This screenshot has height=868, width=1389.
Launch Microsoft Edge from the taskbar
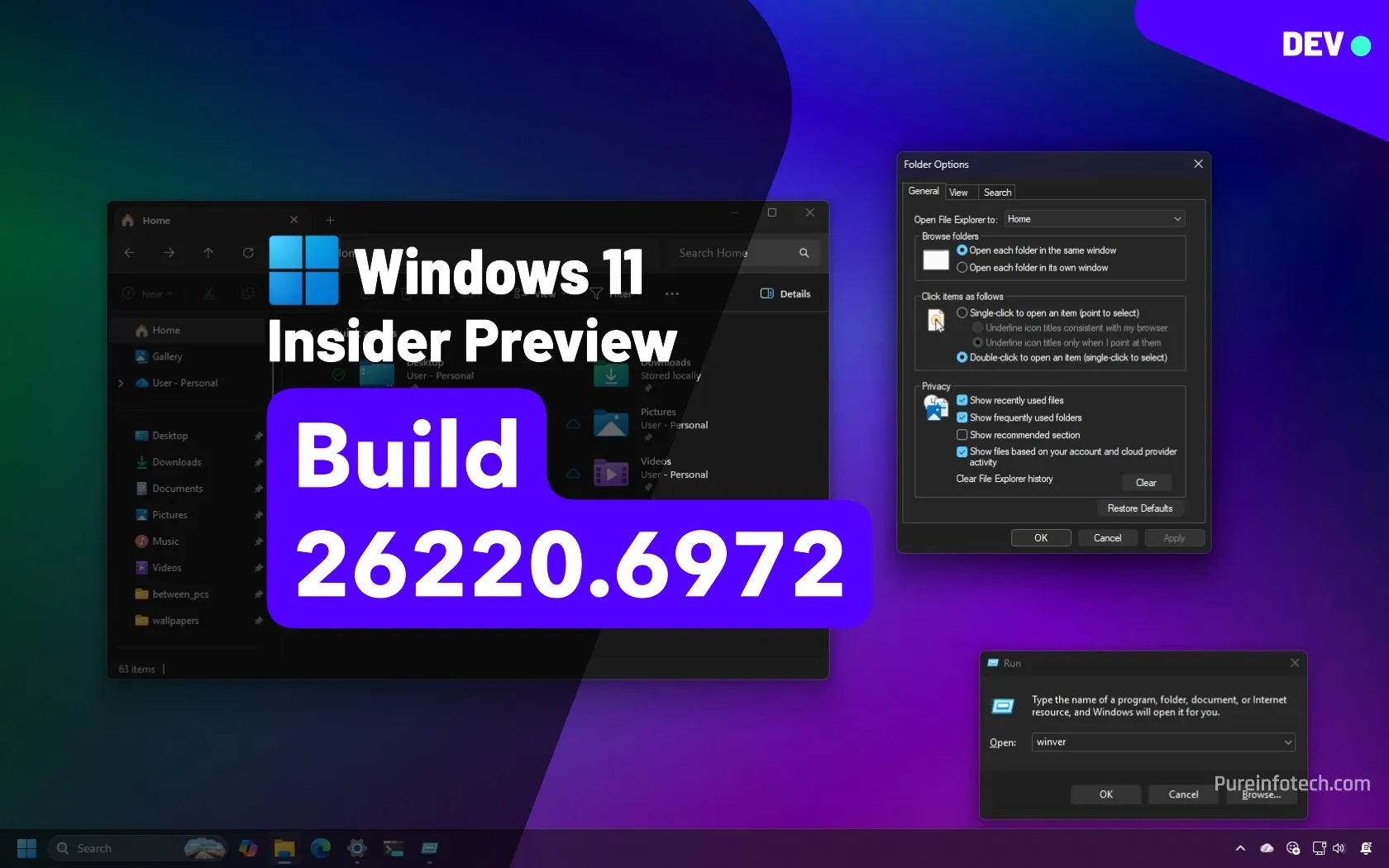321,848
